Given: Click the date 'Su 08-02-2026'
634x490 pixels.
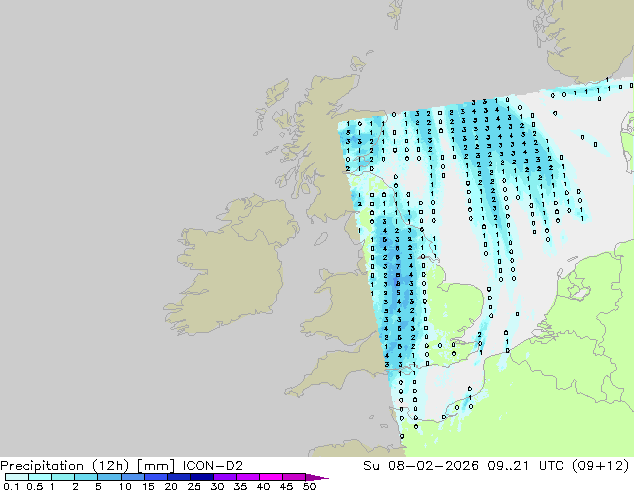Looking at the screenshot, I should 421,466.
